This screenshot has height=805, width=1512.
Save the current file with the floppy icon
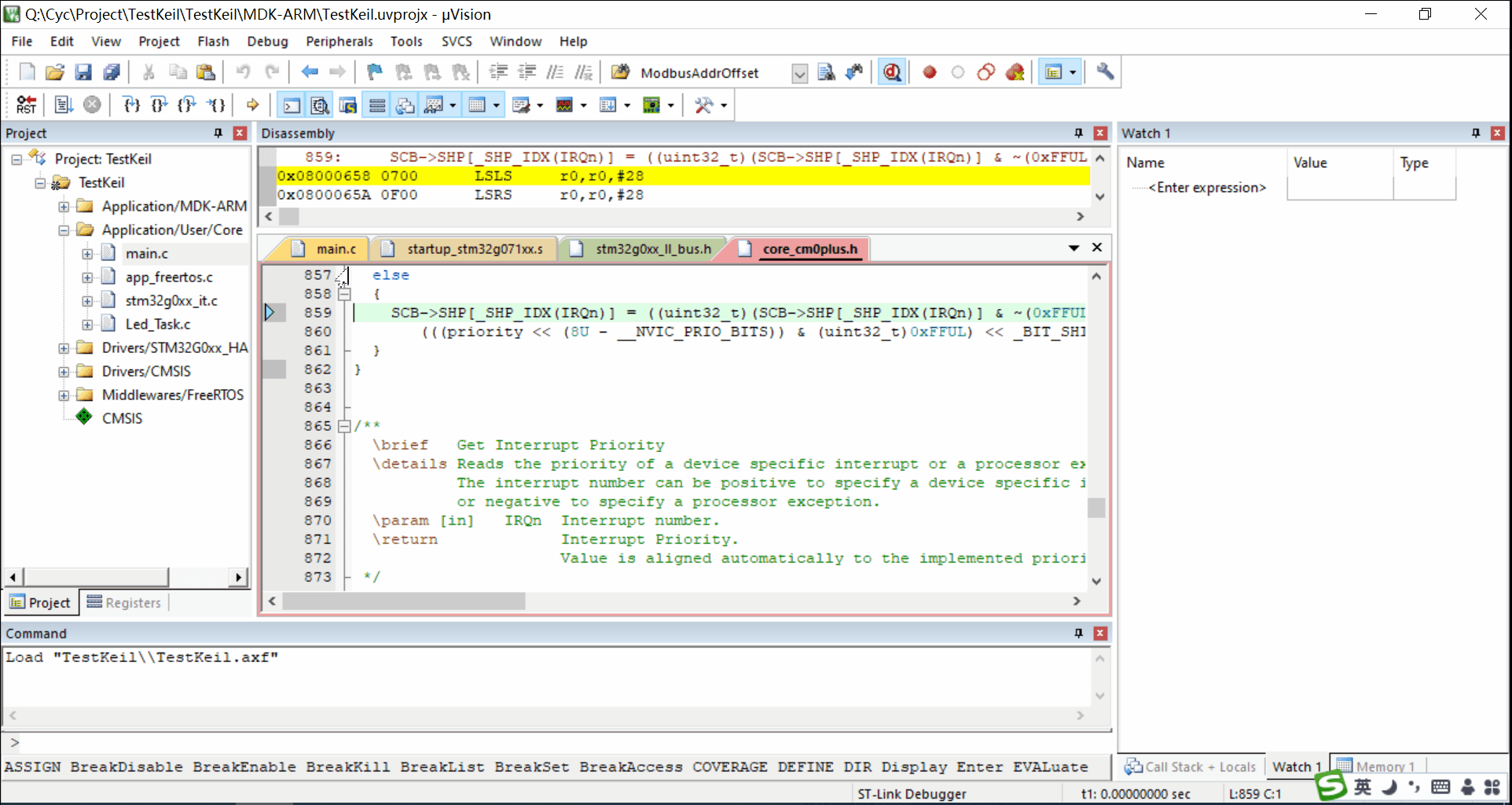point(83,72)
